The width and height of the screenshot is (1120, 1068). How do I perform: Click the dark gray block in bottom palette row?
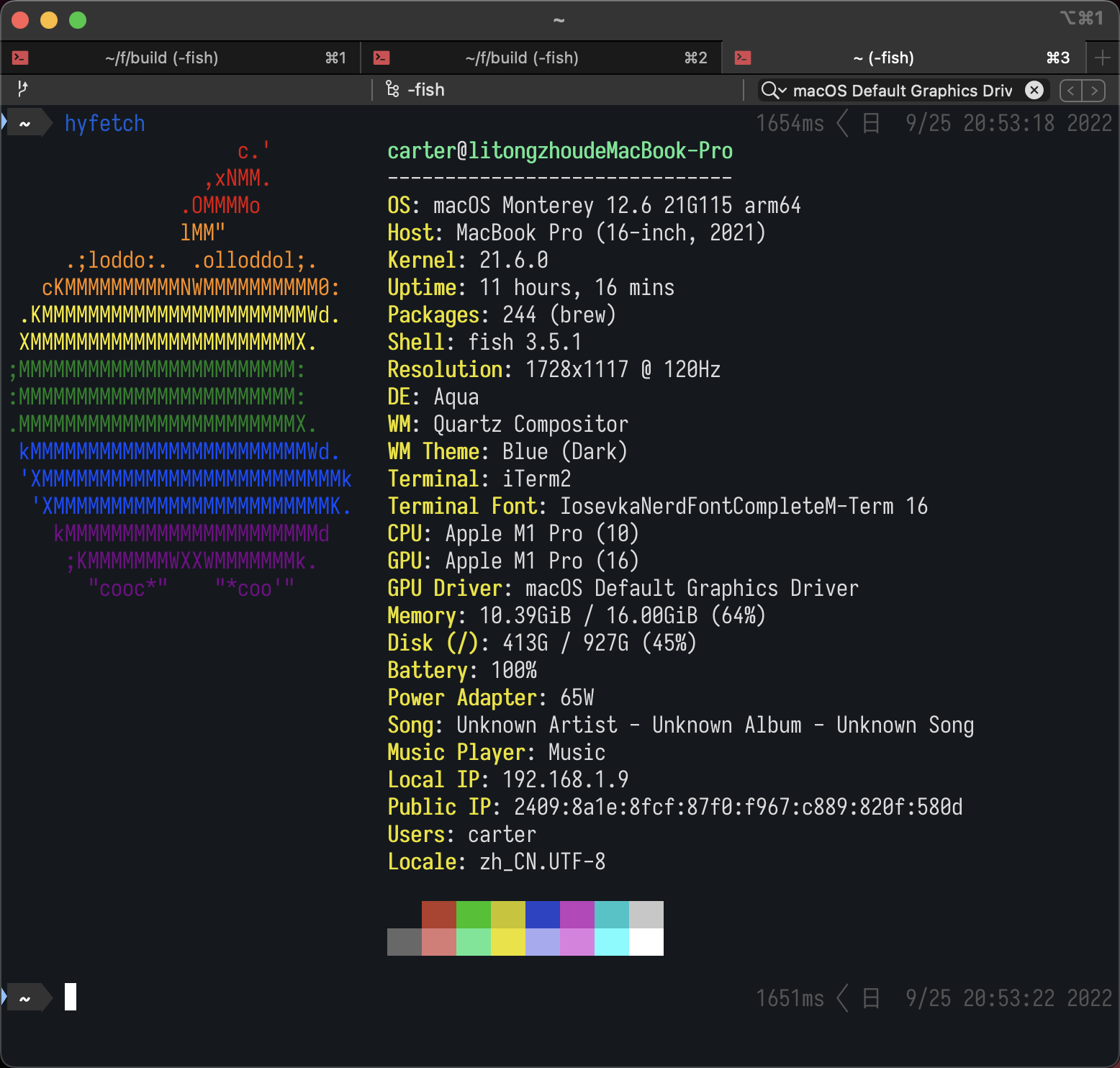click(x=405, y=942)
